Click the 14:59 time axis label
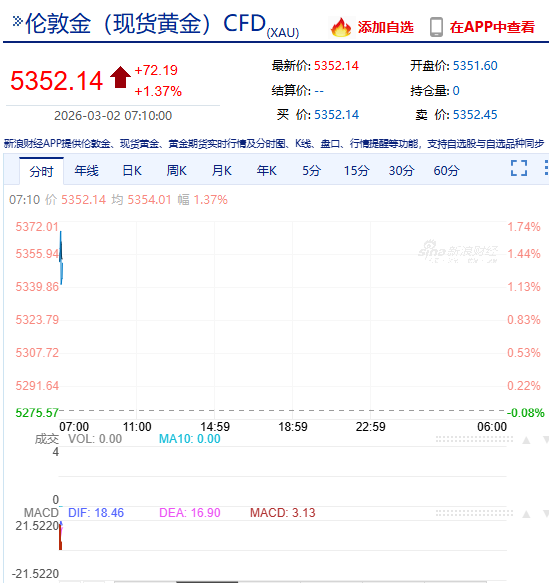Viewport: 549px width, 583px height. coord(215,426)
